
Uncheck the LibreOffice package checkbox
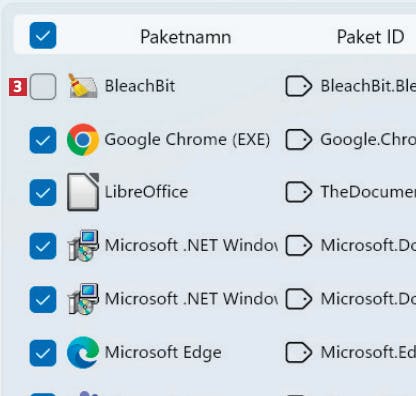(43, 192)
